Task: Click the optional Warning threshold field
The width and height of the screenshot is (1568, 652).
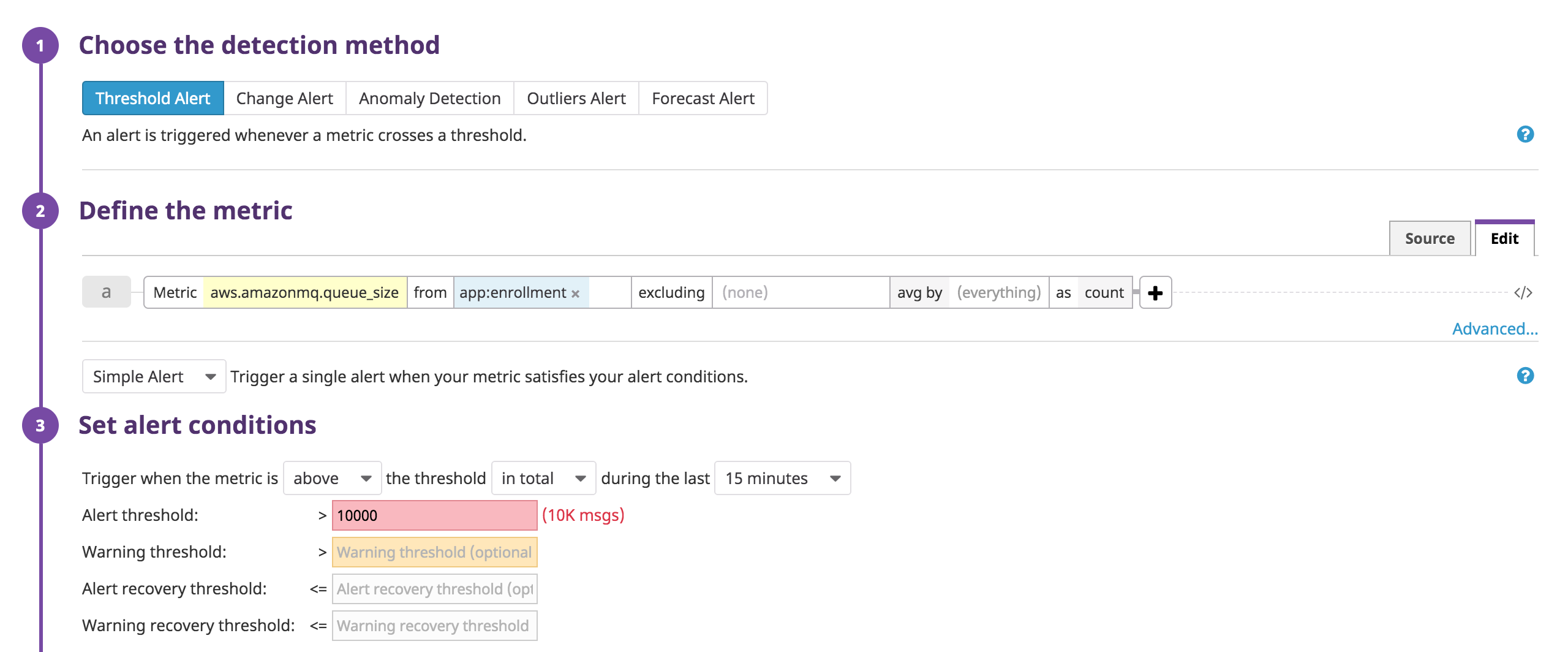Action: pyautogui.click(x=434, y=552)
